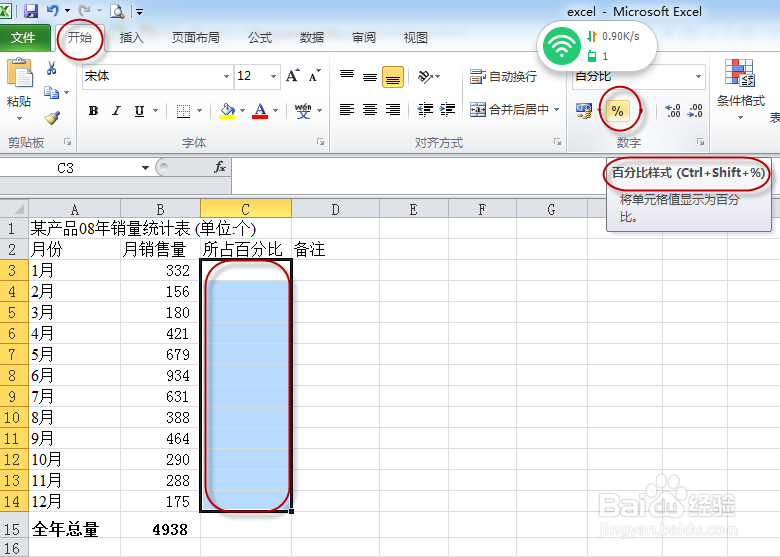This screenshot has height=557, width=780.
Task: Click the Save icon in quick access toolbar
Action: pyautogui.click(x=31, y=11)
